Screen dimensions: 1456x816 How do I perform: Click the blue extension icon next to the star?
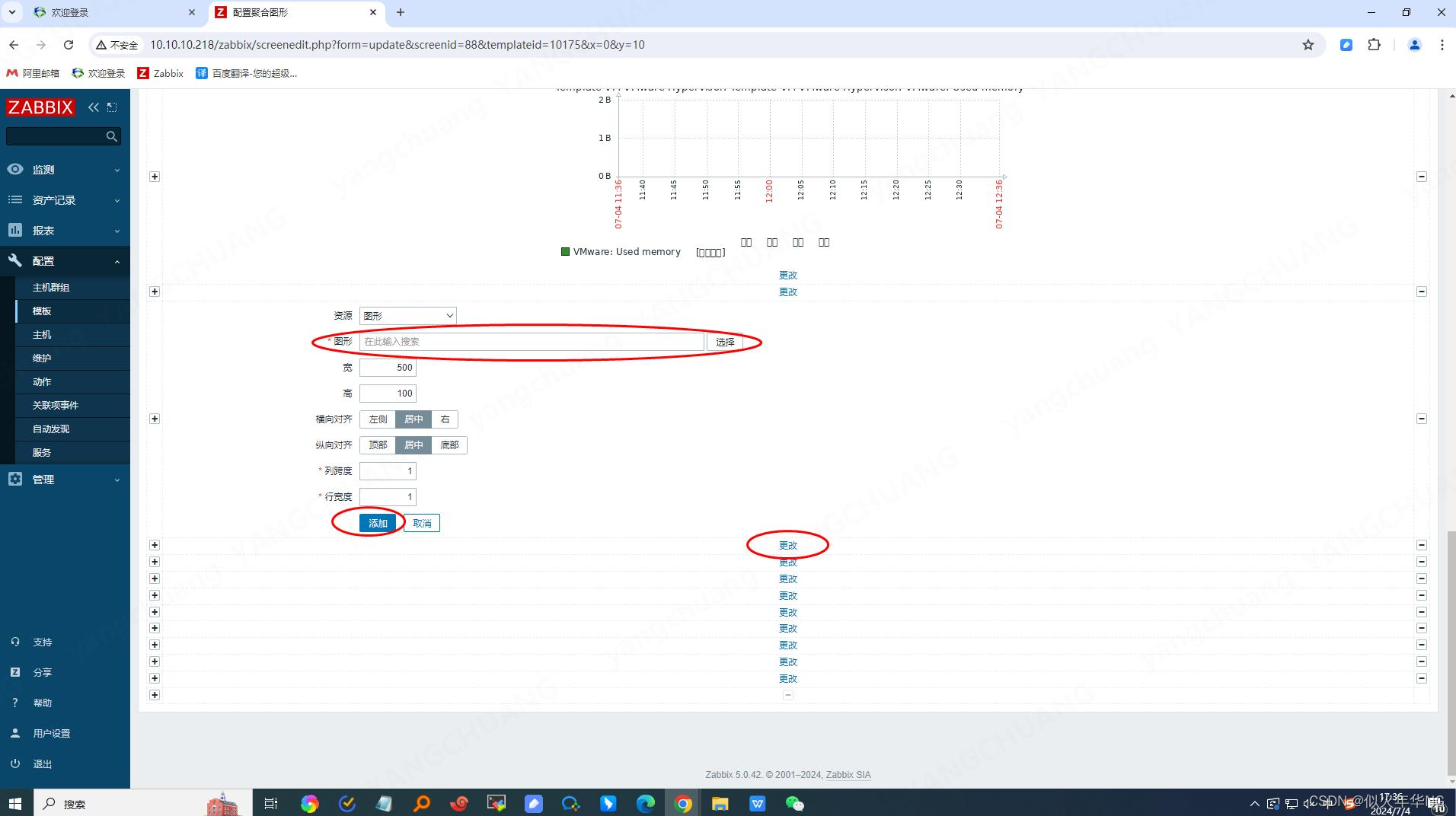pos(1346,45)
